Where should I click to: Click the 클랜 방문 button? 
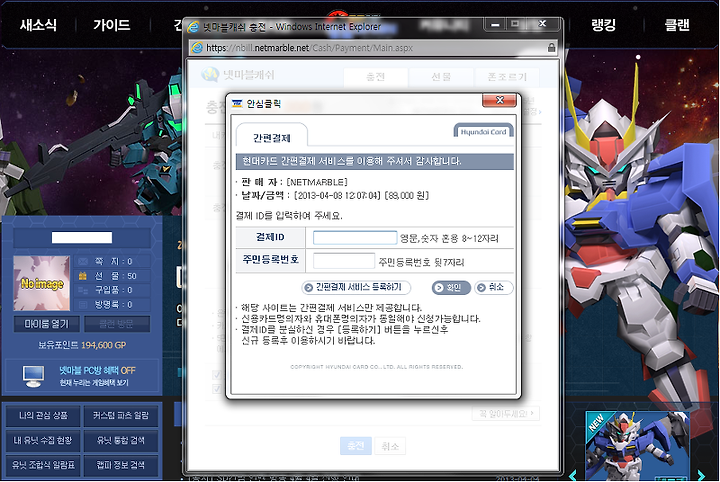click(x=117, y=324)
